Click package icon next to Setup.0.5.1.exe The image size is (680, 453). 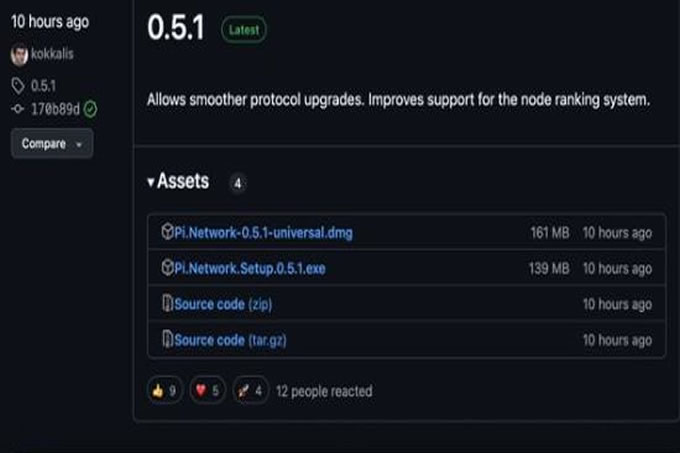click(x=167, y=267)
